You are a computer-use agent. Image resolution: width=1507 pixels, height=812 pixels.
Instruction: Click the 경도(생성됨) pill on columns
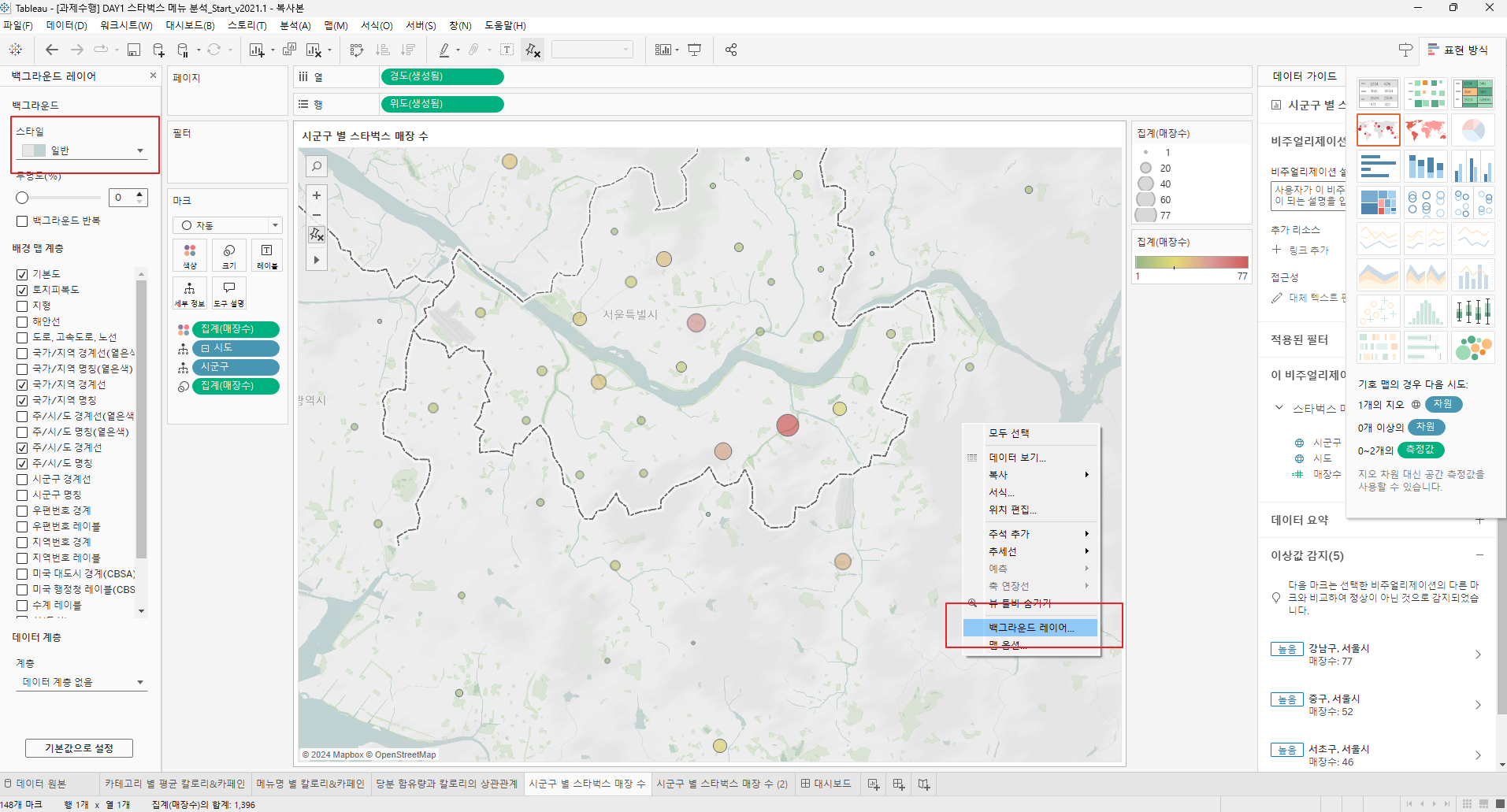[x=442, y=76]
